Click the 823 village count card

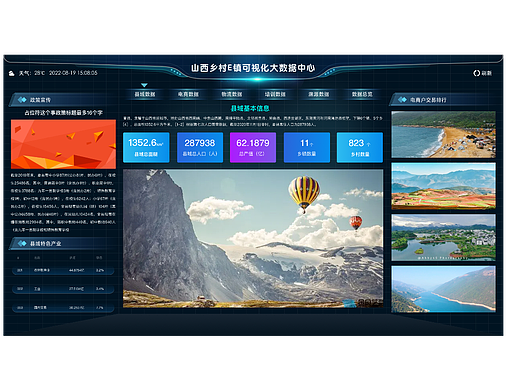pyautogui.click(x=360, y=147)
